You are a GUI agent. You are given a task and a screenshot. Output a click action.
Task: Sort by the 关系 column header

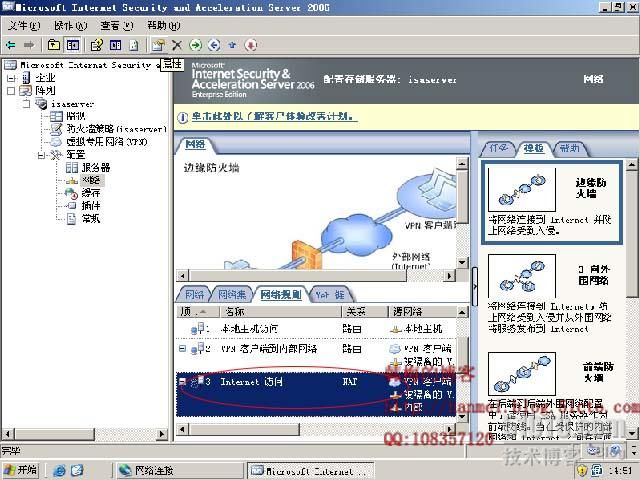click(x=364, y=312)
